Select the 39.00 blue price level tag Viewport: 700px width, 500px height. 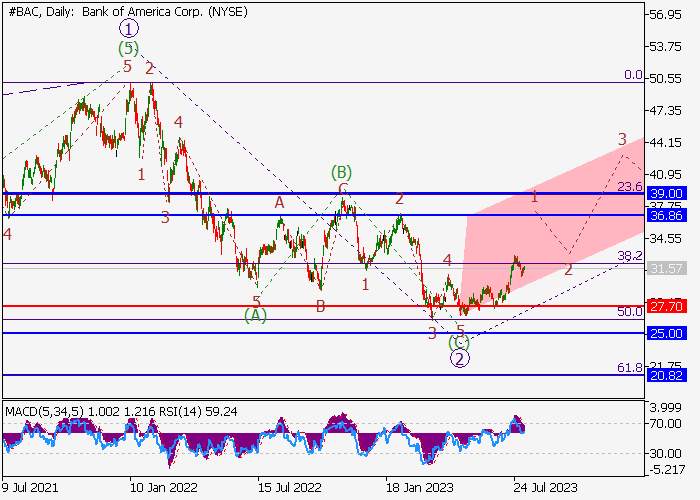tap(667, 194)
